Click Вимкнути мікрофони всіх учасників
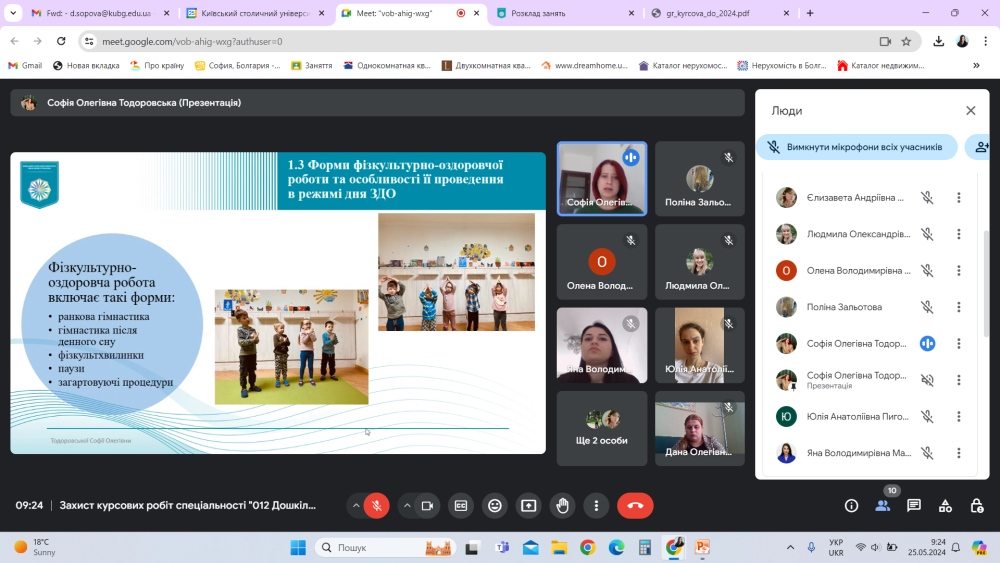 coord(856,147)
